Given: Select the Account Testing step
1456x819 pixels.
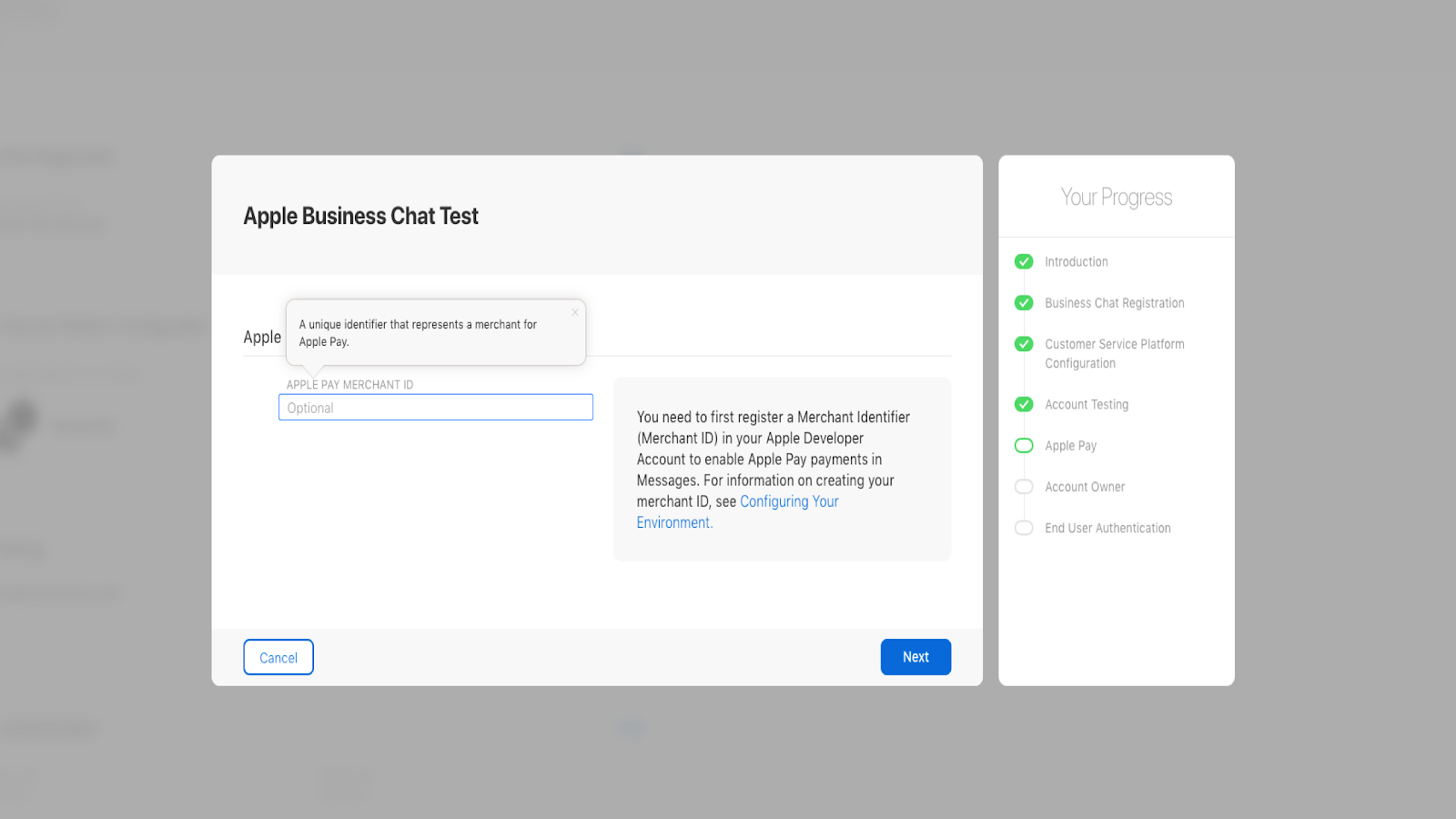Looking at the screenshot, I should coord(1087,404).
